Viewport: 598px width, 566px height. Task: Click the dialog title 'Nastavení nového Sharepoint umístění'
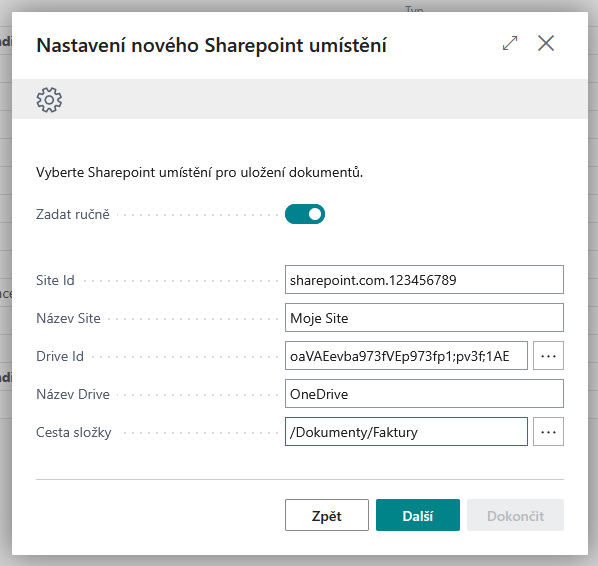click(x=212, y=45)
